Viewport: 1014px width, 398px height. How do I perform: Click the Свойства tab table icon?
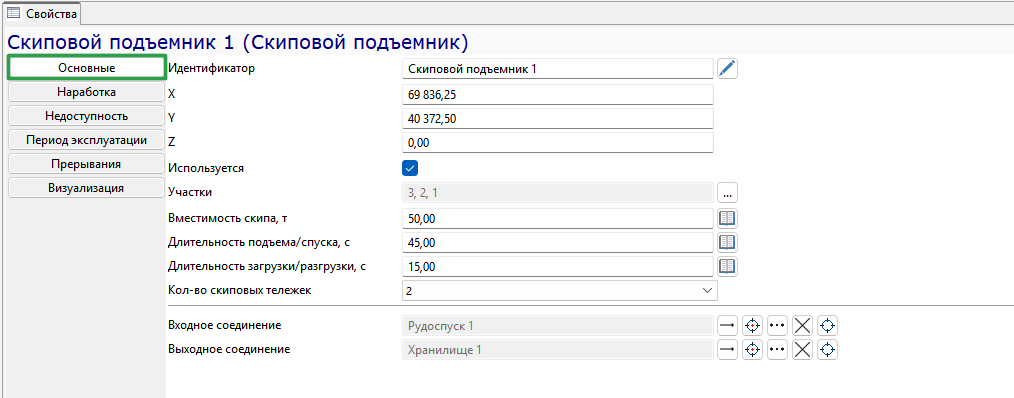[x=13, y=13]
